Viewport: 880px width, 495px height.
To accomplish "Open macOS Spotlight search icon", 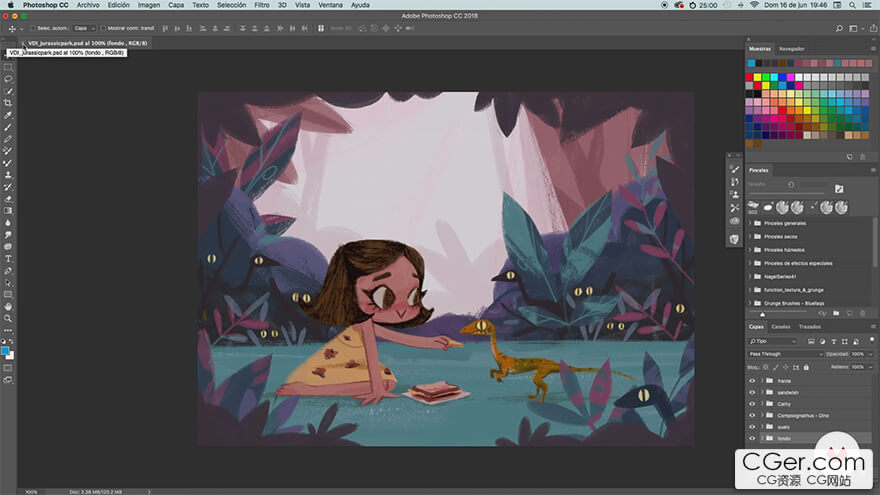I will pos(852,5).
